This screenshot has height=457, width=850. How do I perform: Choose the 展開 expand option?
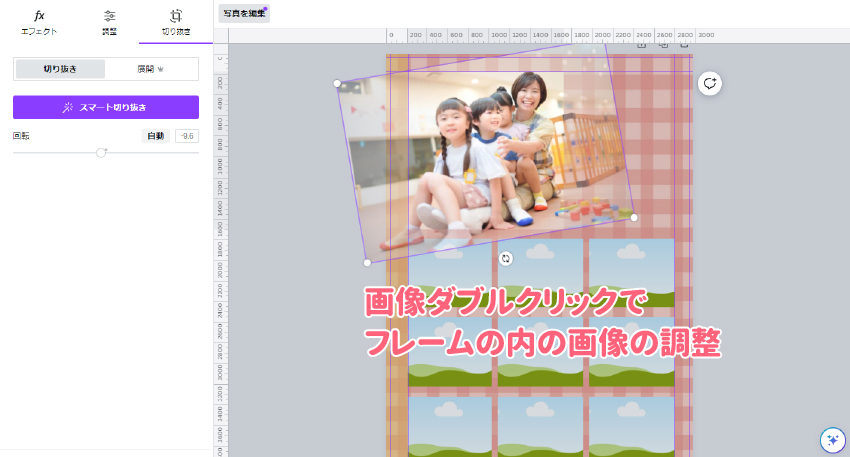(151, 69)
